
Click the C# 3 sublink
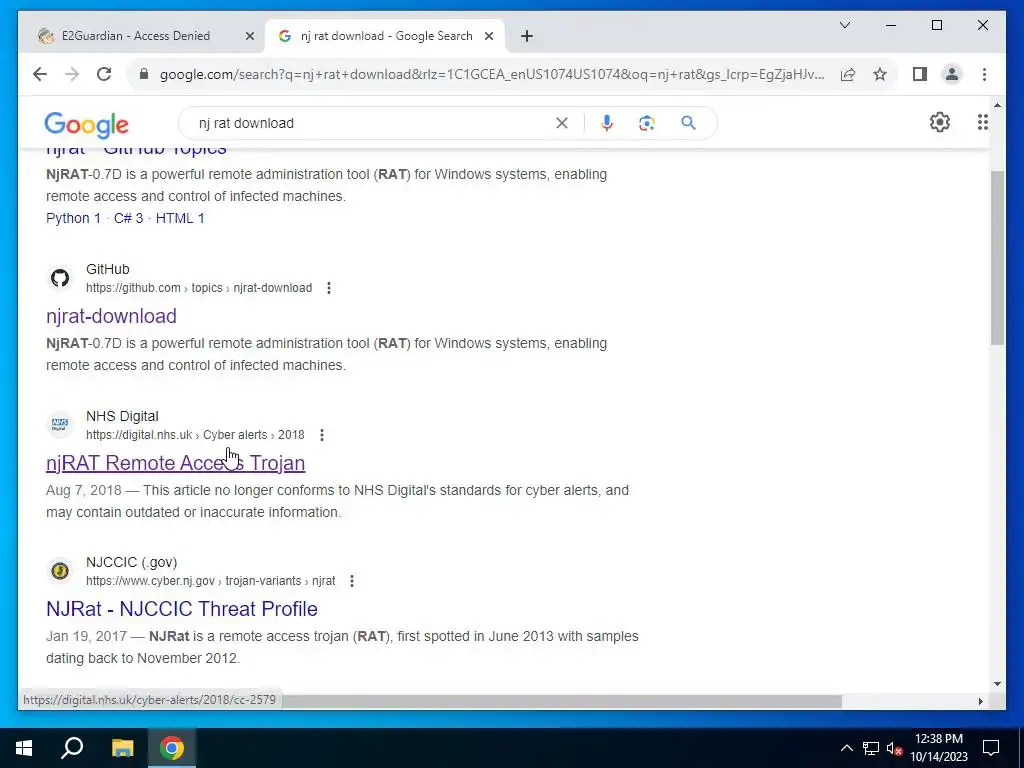pyautogui.click(x=128, y=218)
